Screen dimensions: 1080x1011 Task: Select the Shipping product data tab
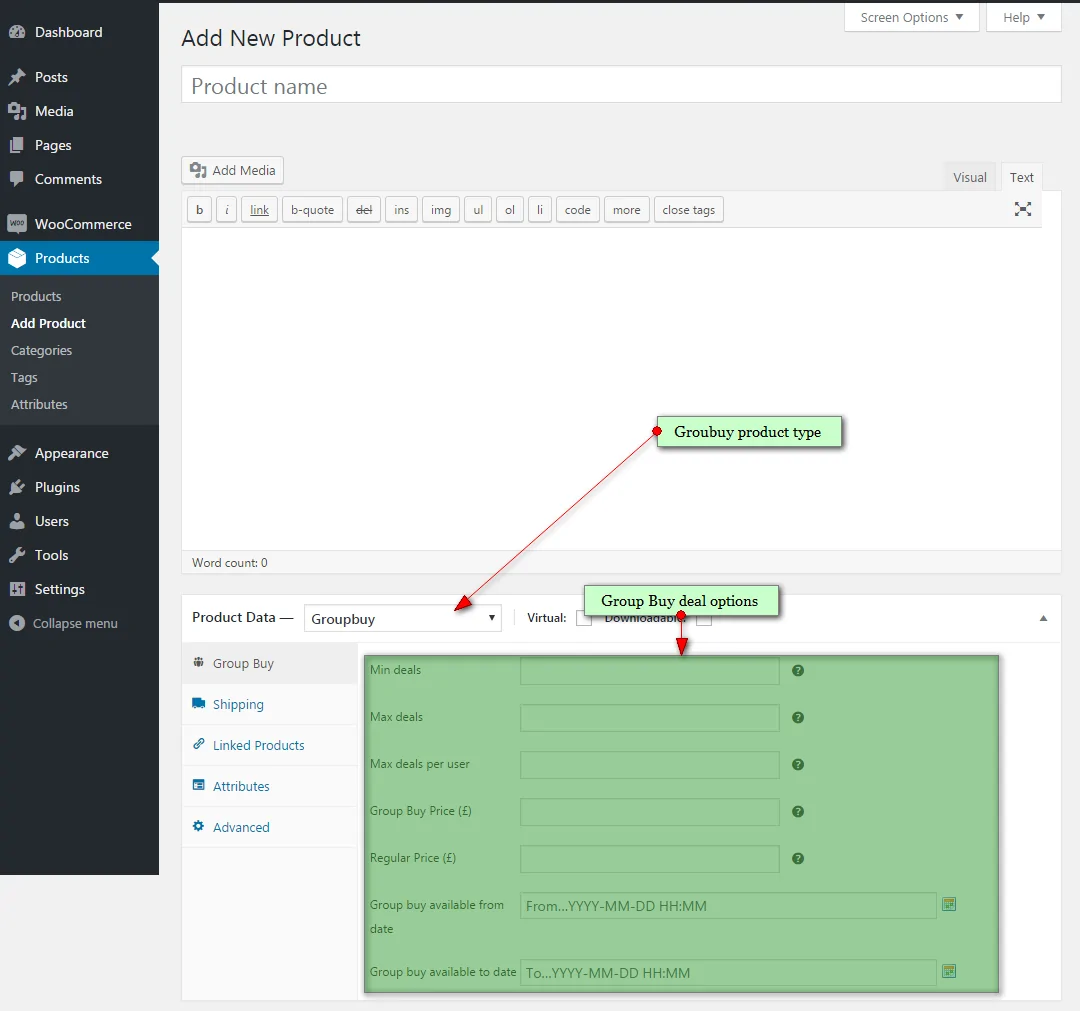(238, 704)
